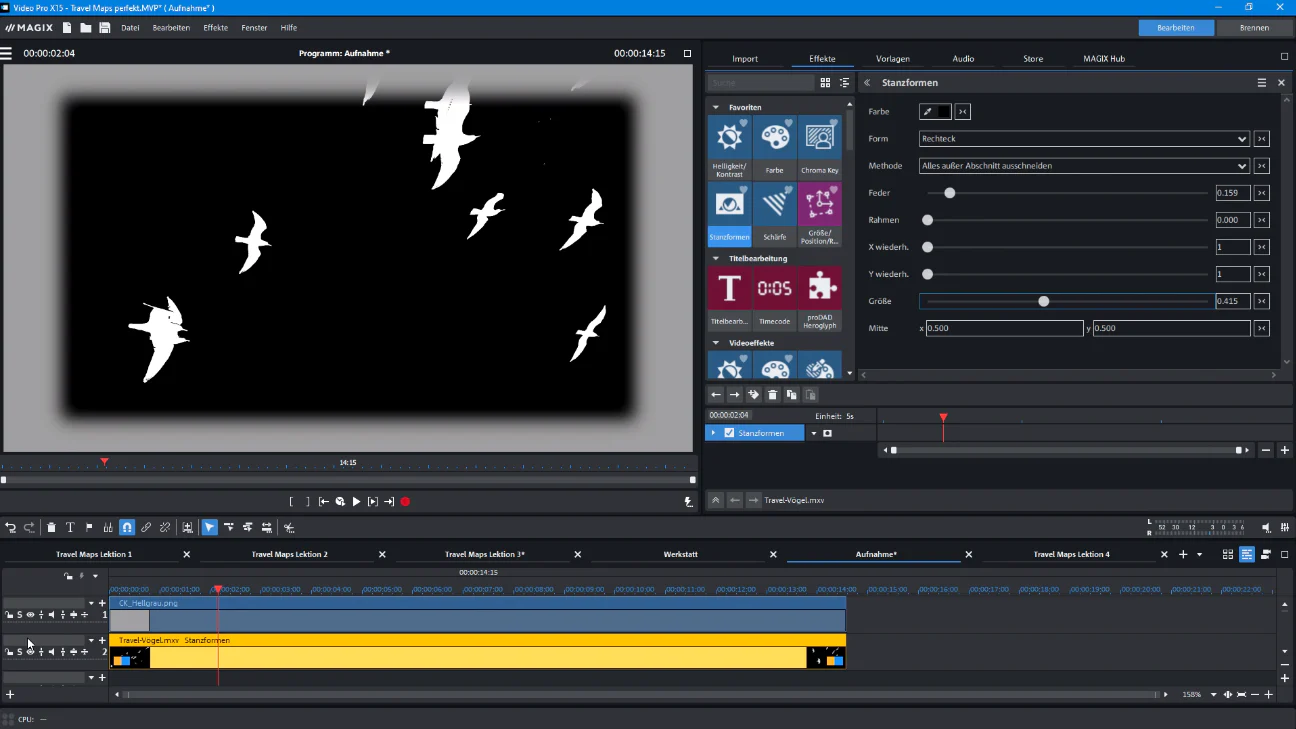The height and width of the screenshot is (729, 1296).
Task: Click the undo arrow in the timeline toolbar
Action: click(x=11, y=527)
